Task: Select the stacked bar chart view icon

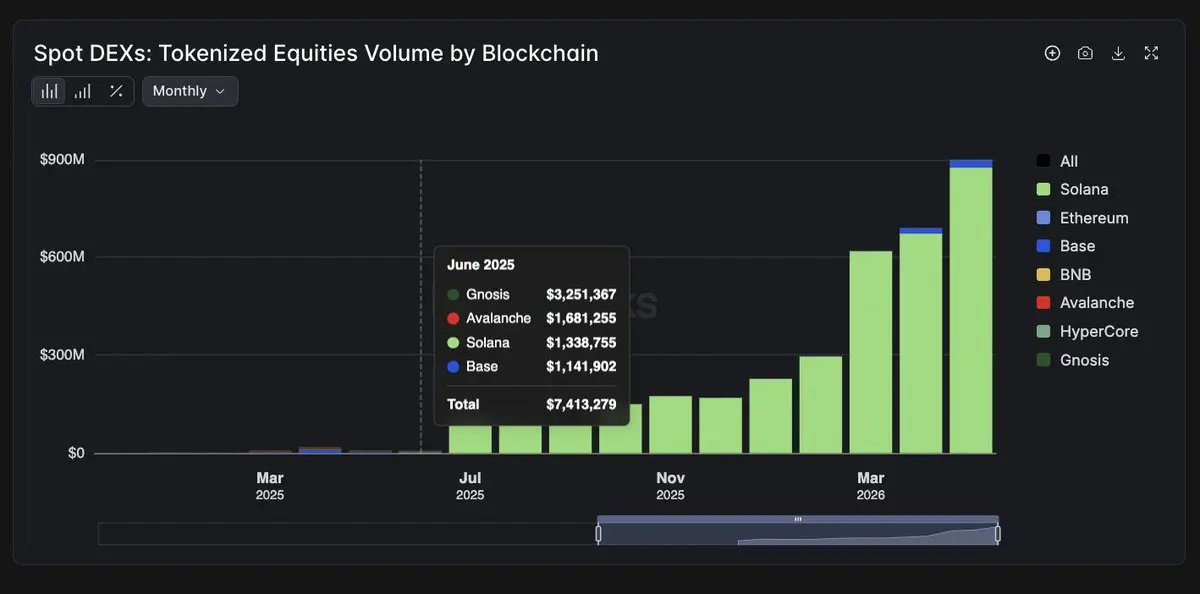Action: [49, 91]
